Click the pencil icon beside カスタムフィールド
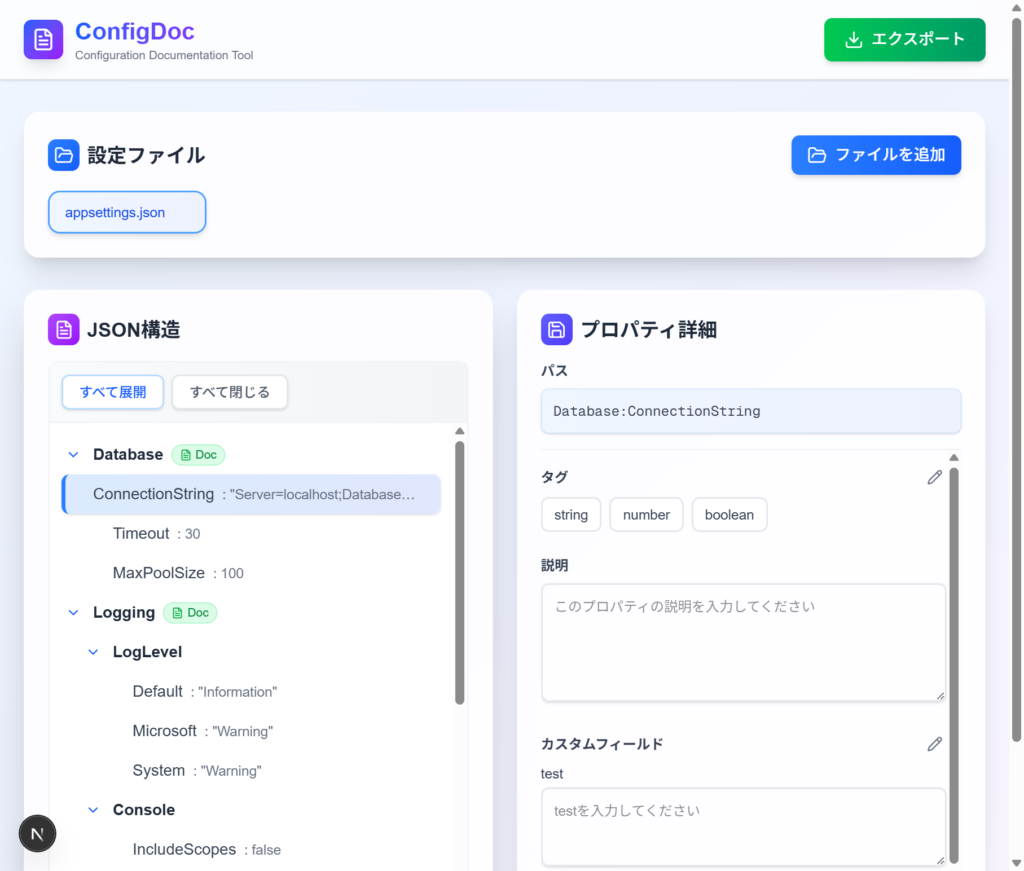 coord(934,743)
